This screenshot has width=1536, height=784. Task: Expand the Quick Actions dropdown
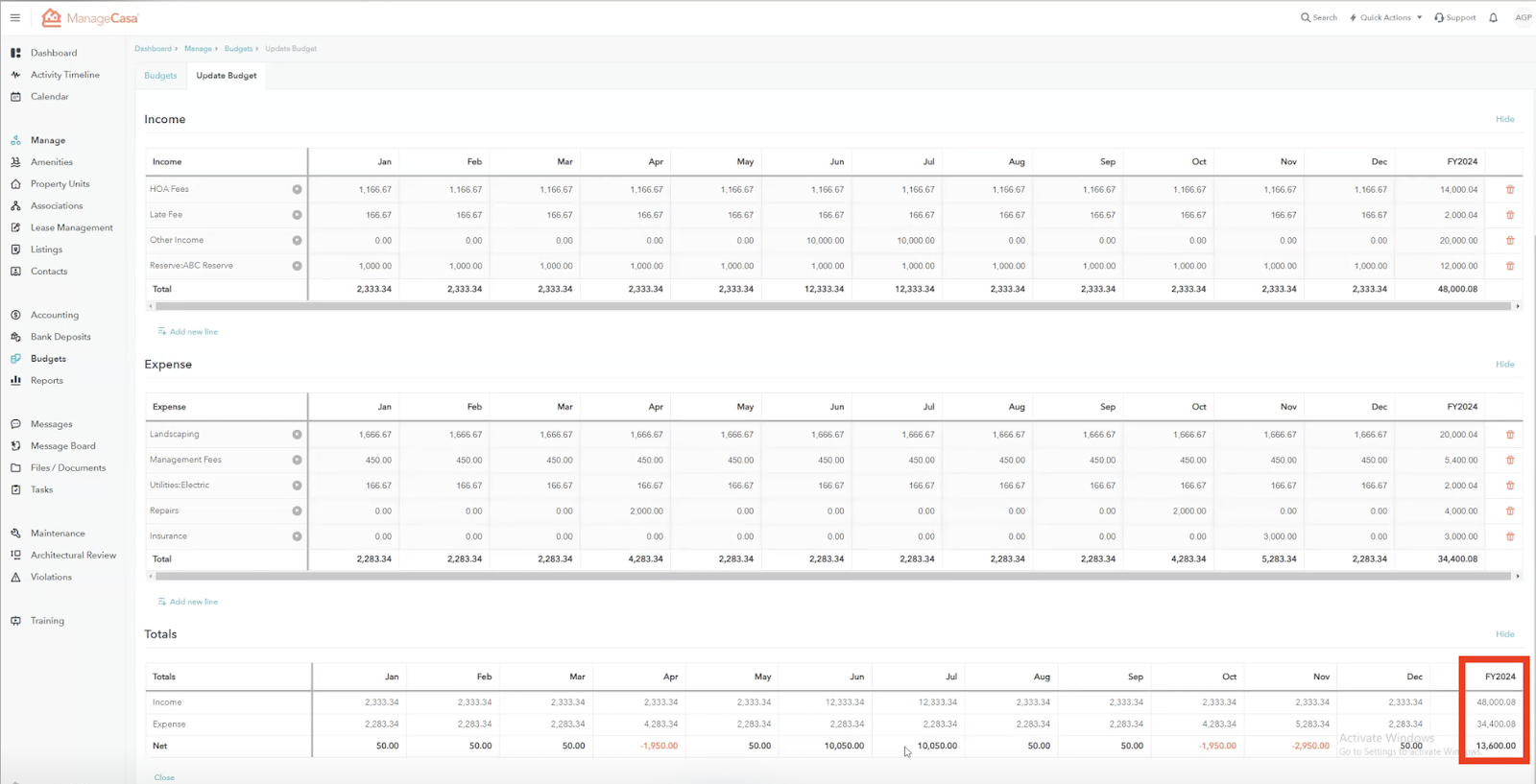(1385, 17)
